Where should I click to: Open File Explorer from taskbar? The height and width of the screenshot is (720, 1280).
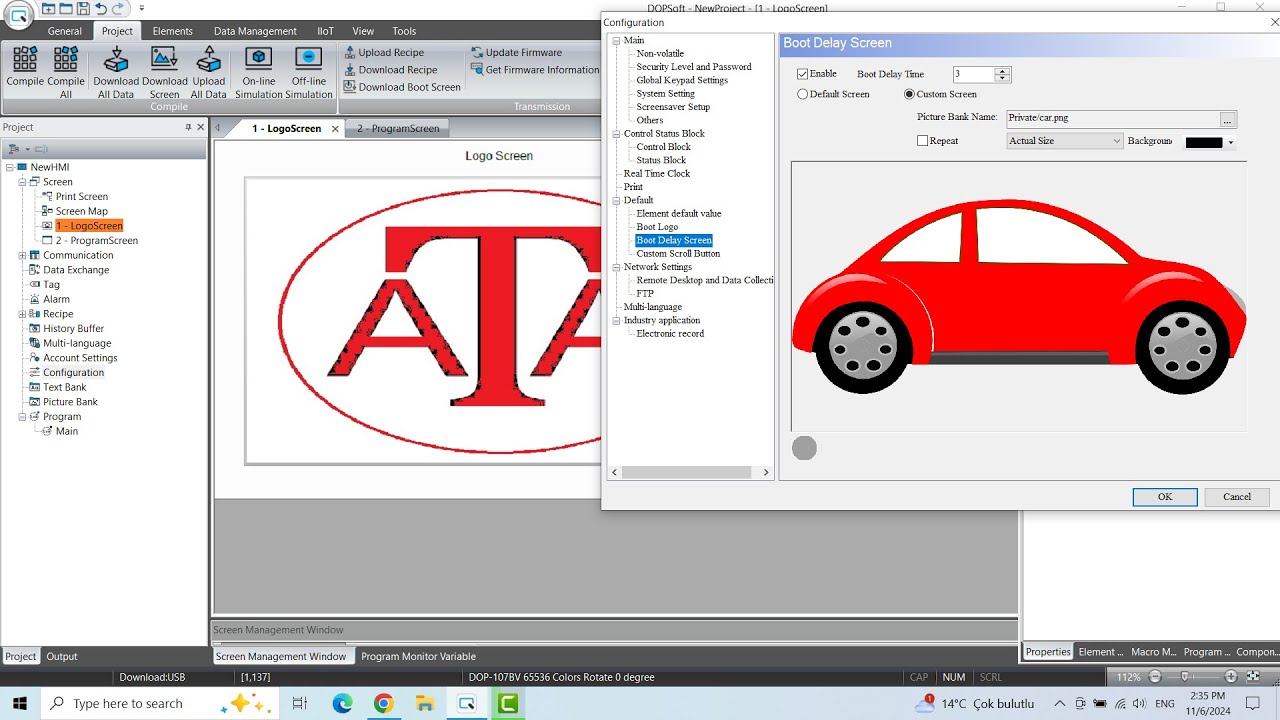pyautogui.click(x=424, y=703)
